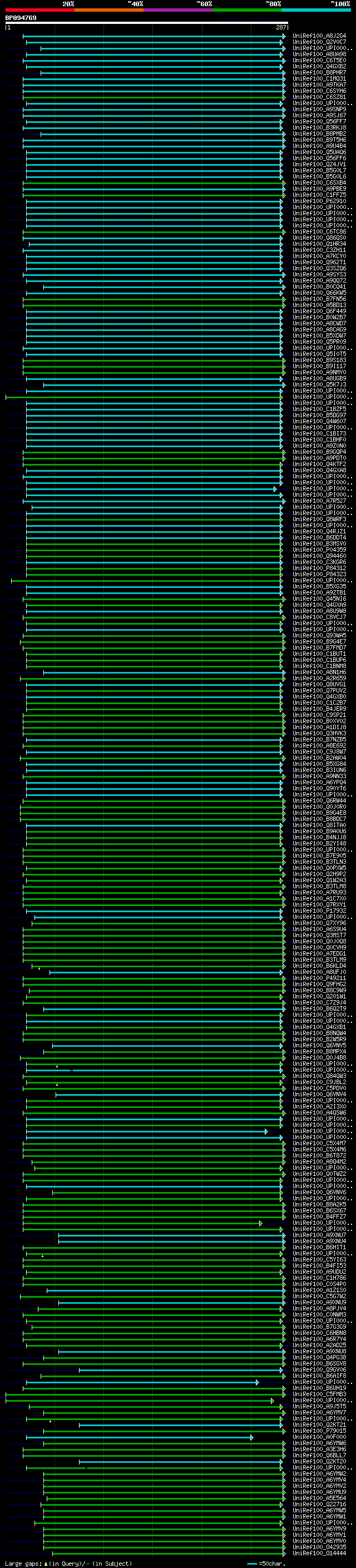Select the UniRef100_Q3HVK3 label

319,734
